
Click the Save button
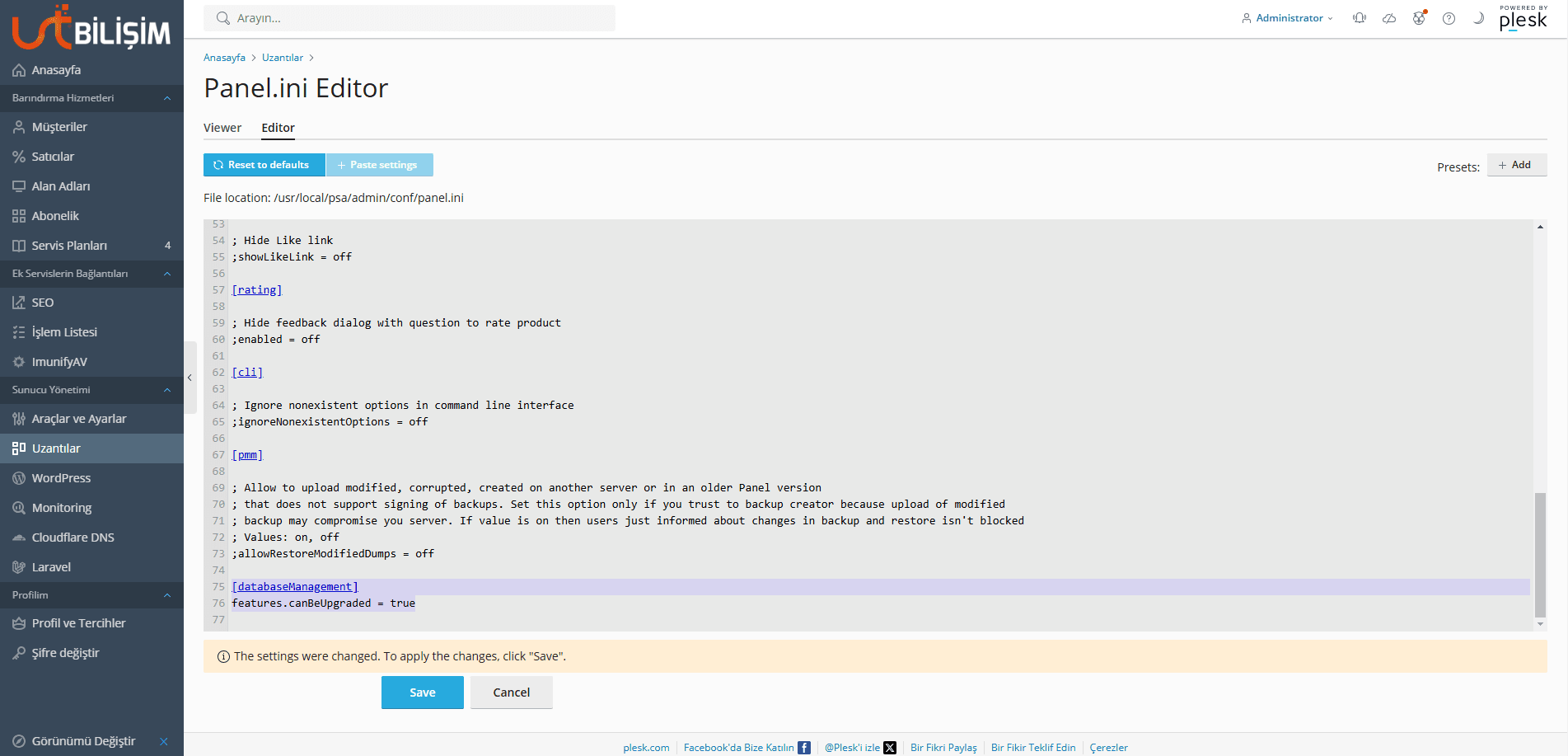tap(422, 693)
